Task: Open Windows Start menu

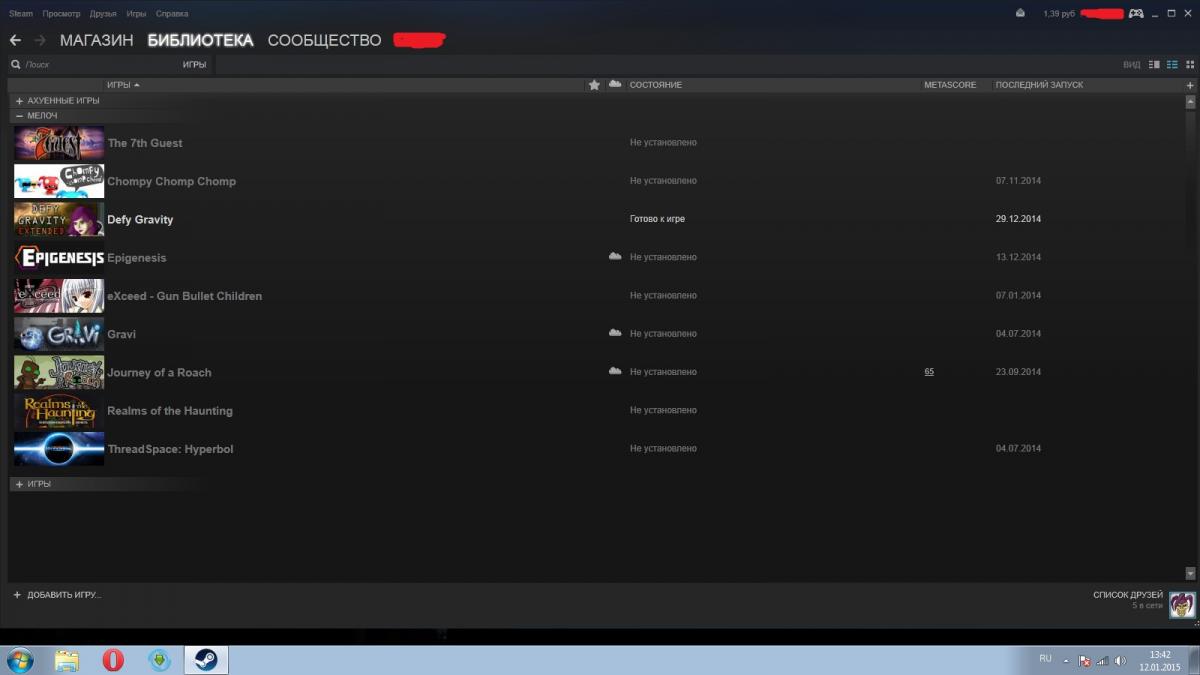Action: coord(19,660)
